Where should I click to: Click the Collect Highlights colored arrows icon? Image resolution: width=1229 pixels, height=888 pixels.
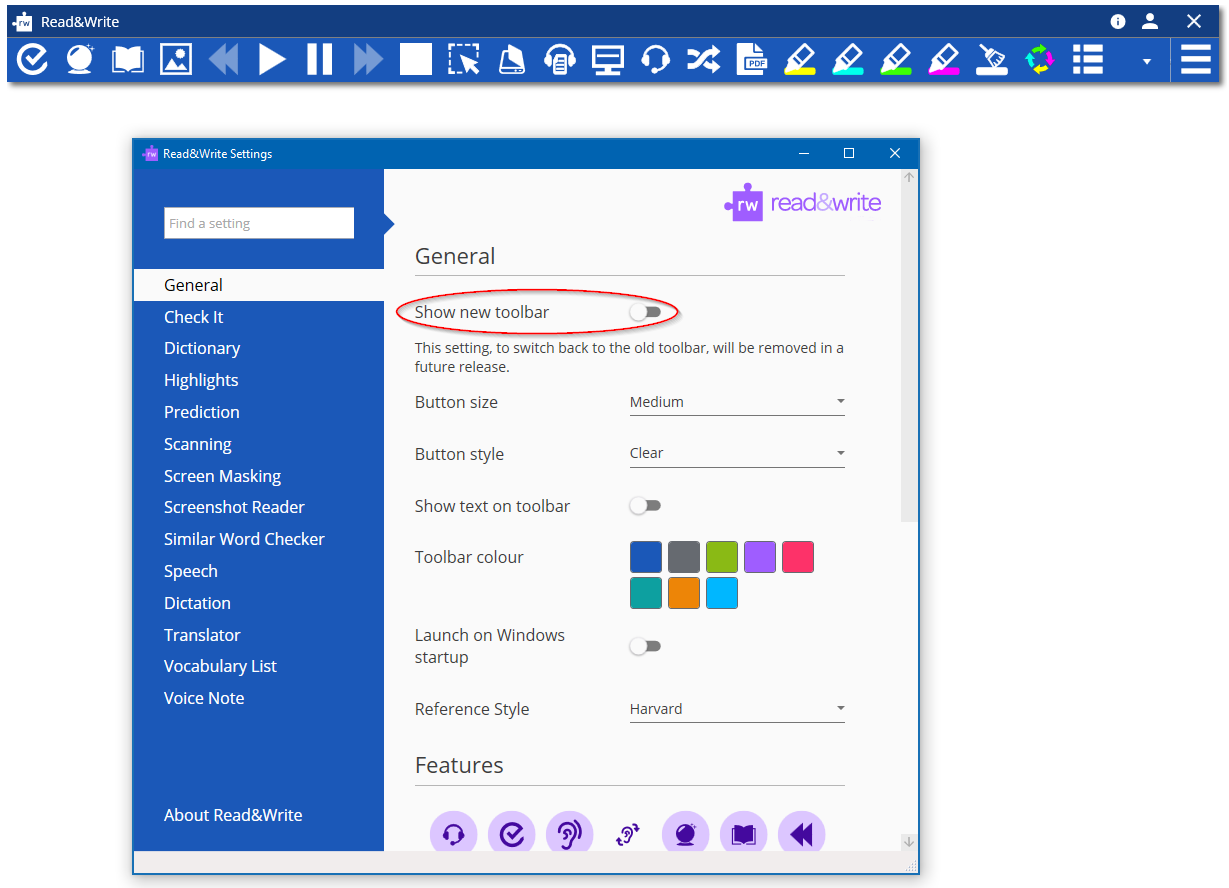point(1040,59)
